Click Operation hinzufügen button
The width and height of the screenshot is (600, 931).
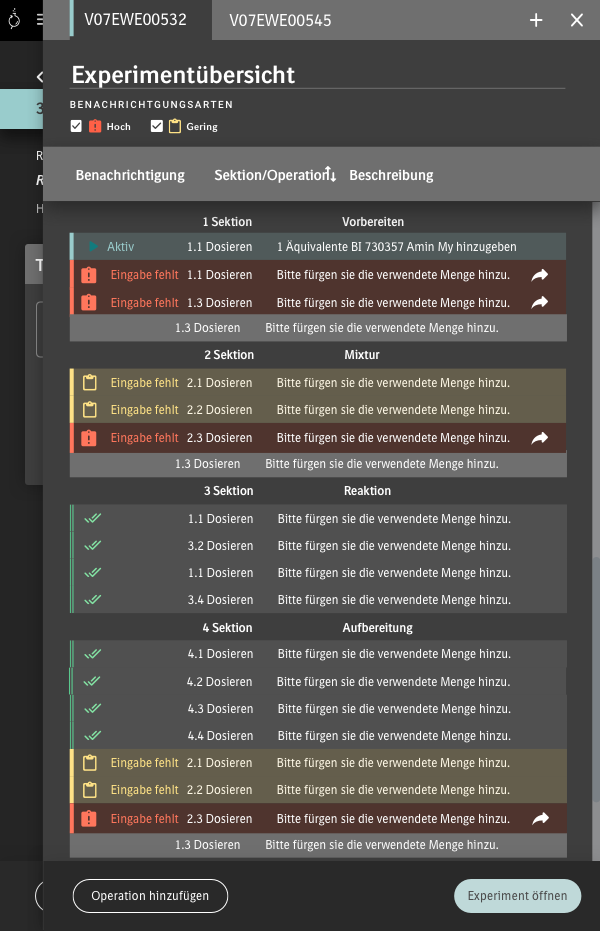[x=150, y=896]
